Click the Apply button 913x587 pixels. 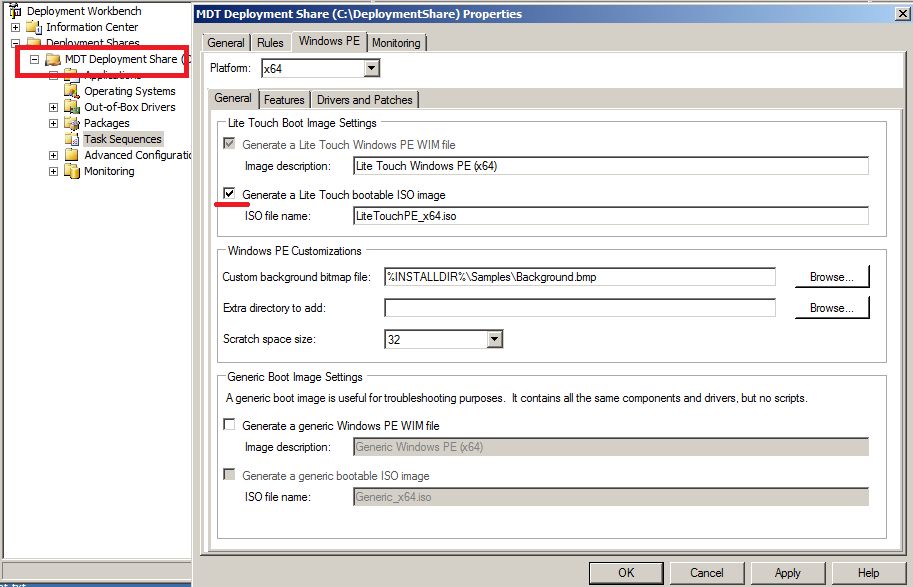point(788,573)
